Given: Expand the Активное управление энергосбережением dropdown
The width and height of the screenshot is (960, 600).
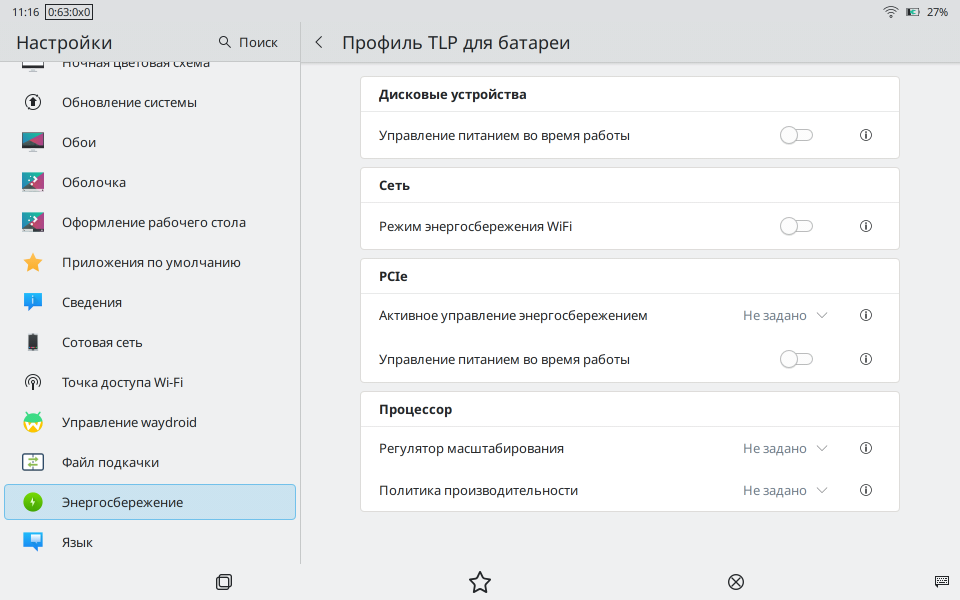Looking at the screenshot, I should tap(785, 315).
